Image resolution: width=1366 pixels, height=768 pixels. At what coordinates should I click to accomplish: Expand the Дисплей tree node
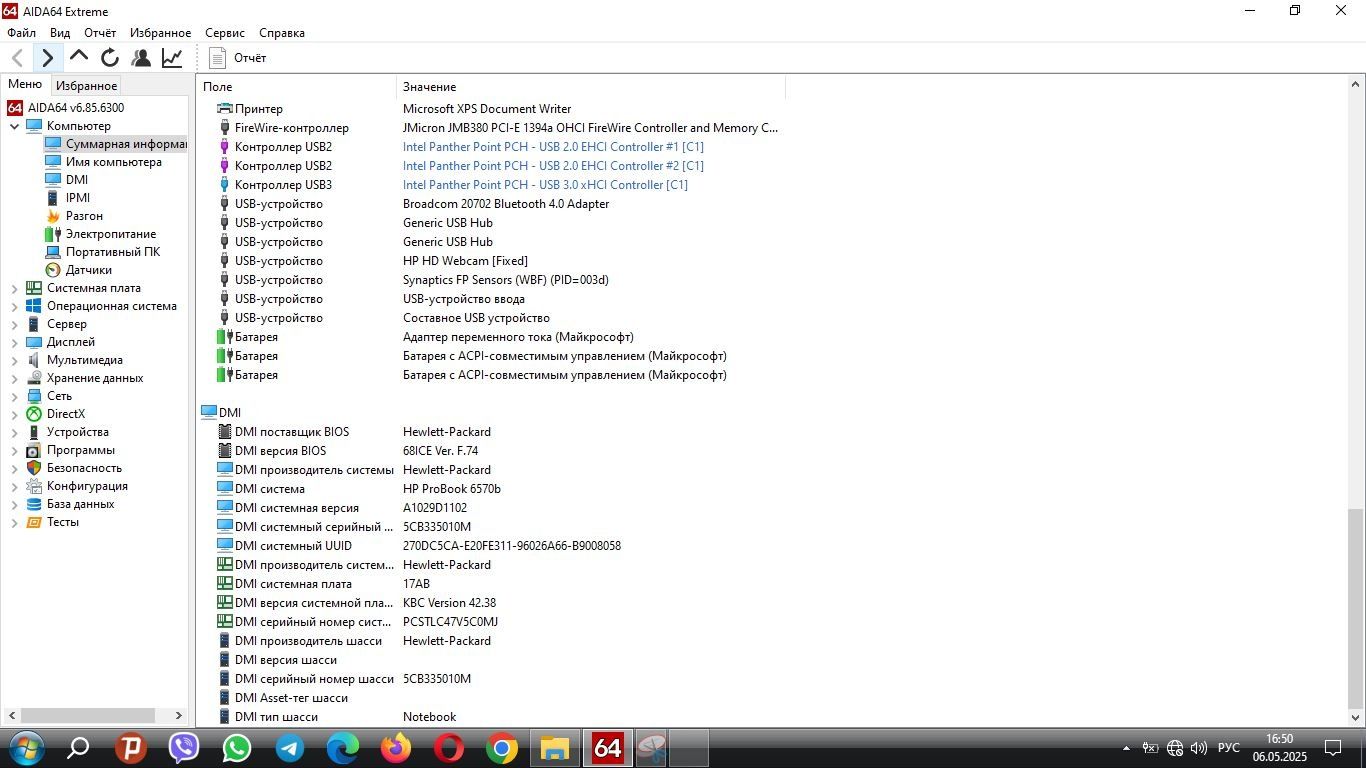15,342
